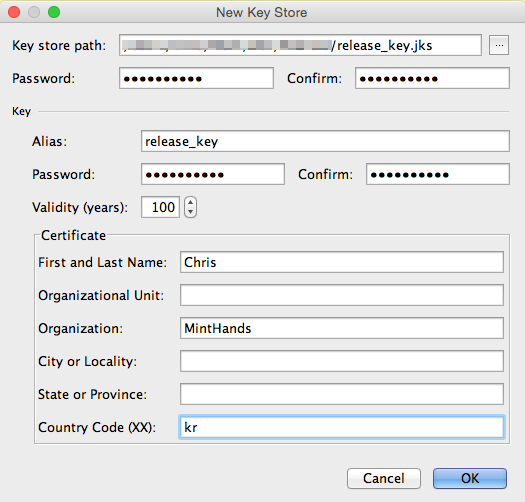Edit the Alias field containing release_key
This screenshot has height=502, width=525.
pos(325,141)
